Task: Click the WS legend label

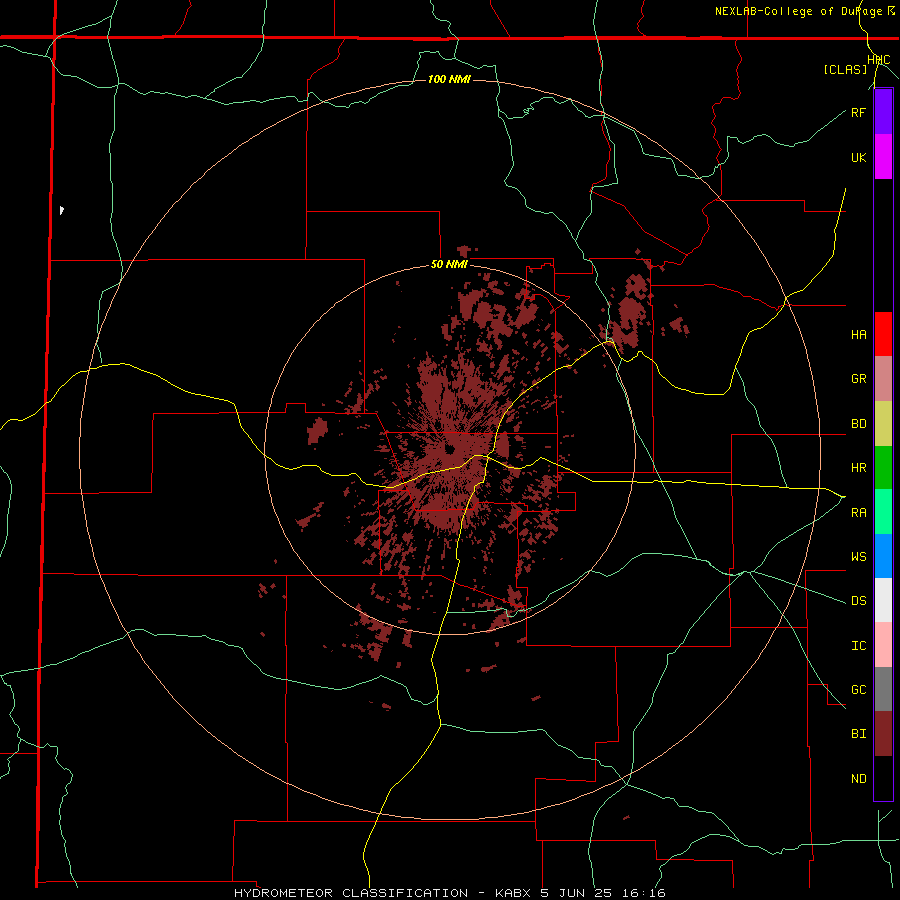Action: pos(858,556)
